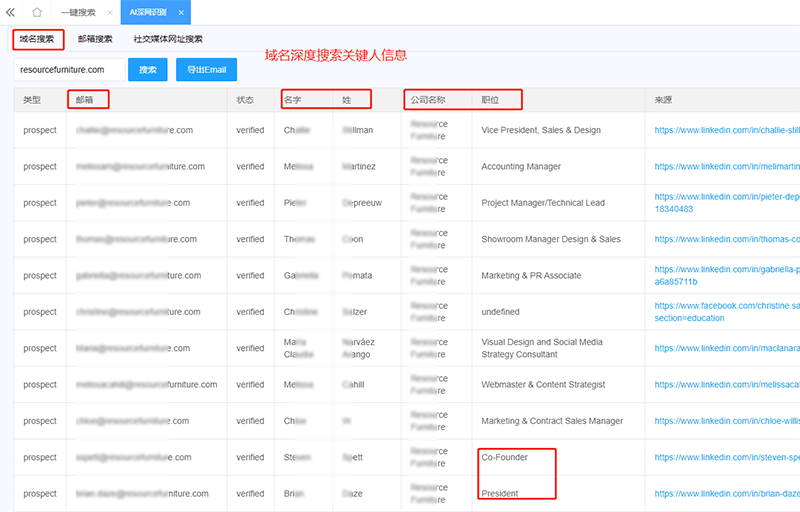Go to home via house icon
800x512 pixels.
37,12
